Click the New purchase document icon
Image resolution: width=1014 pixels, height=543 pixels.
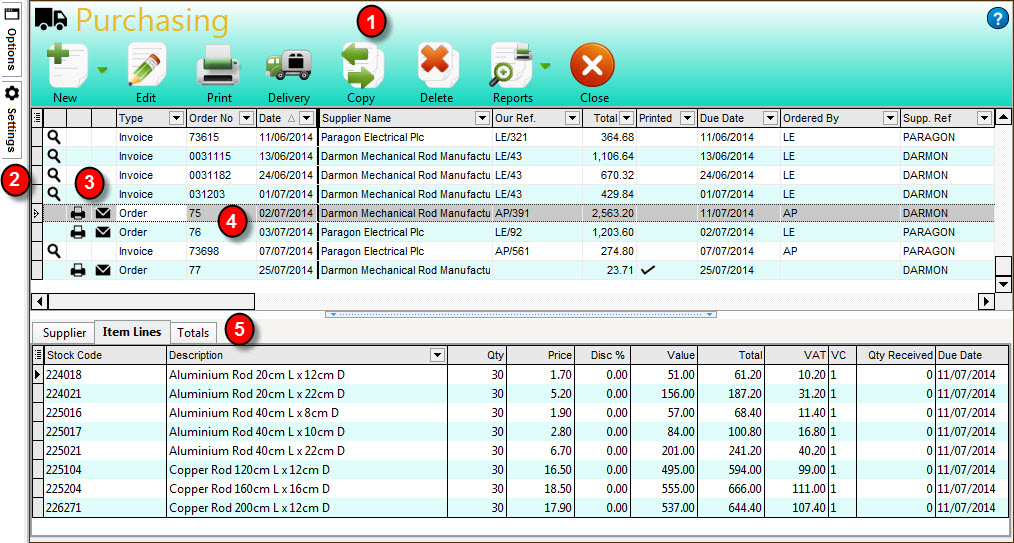(65, 66)
